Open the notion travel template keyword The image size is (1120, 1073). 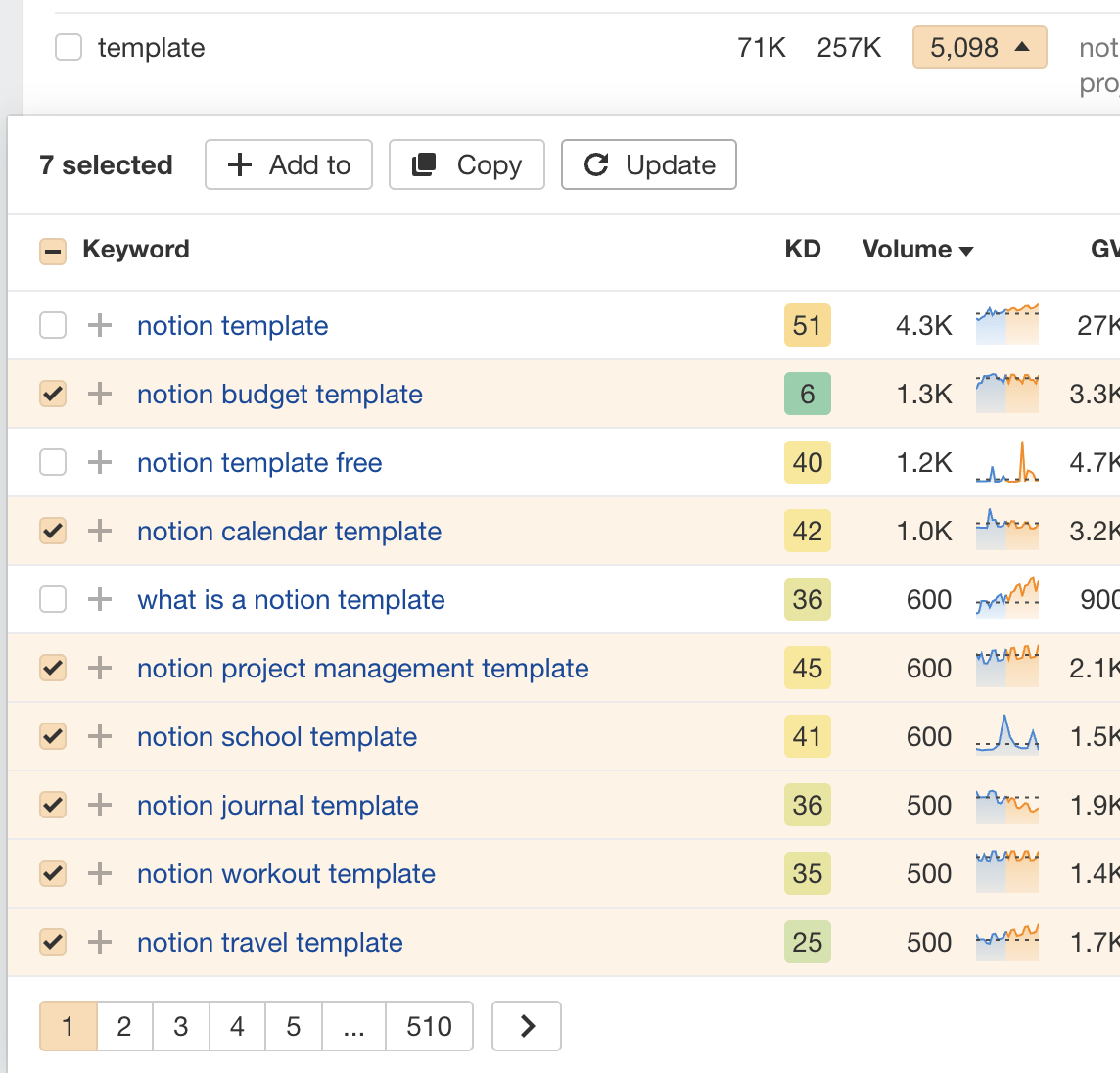[x=269, y=942]
